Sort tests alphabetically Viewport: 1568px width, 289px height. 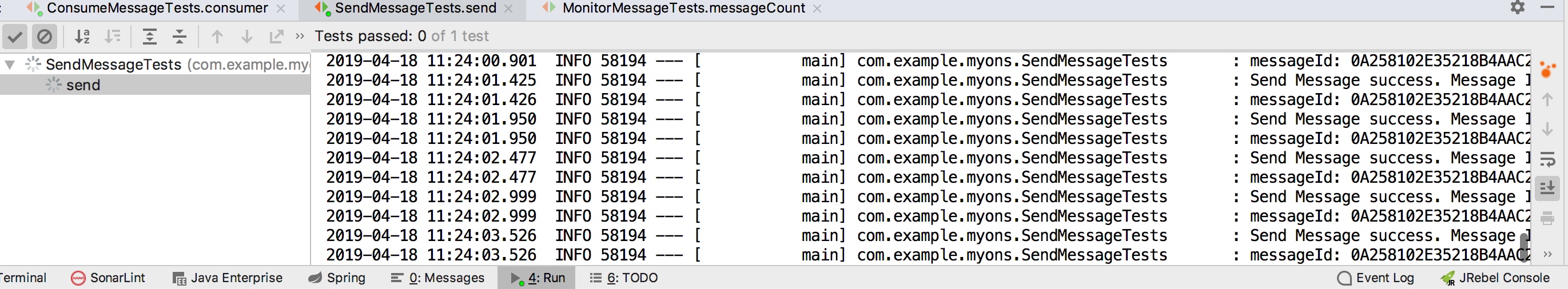click(x=82, y=37)
